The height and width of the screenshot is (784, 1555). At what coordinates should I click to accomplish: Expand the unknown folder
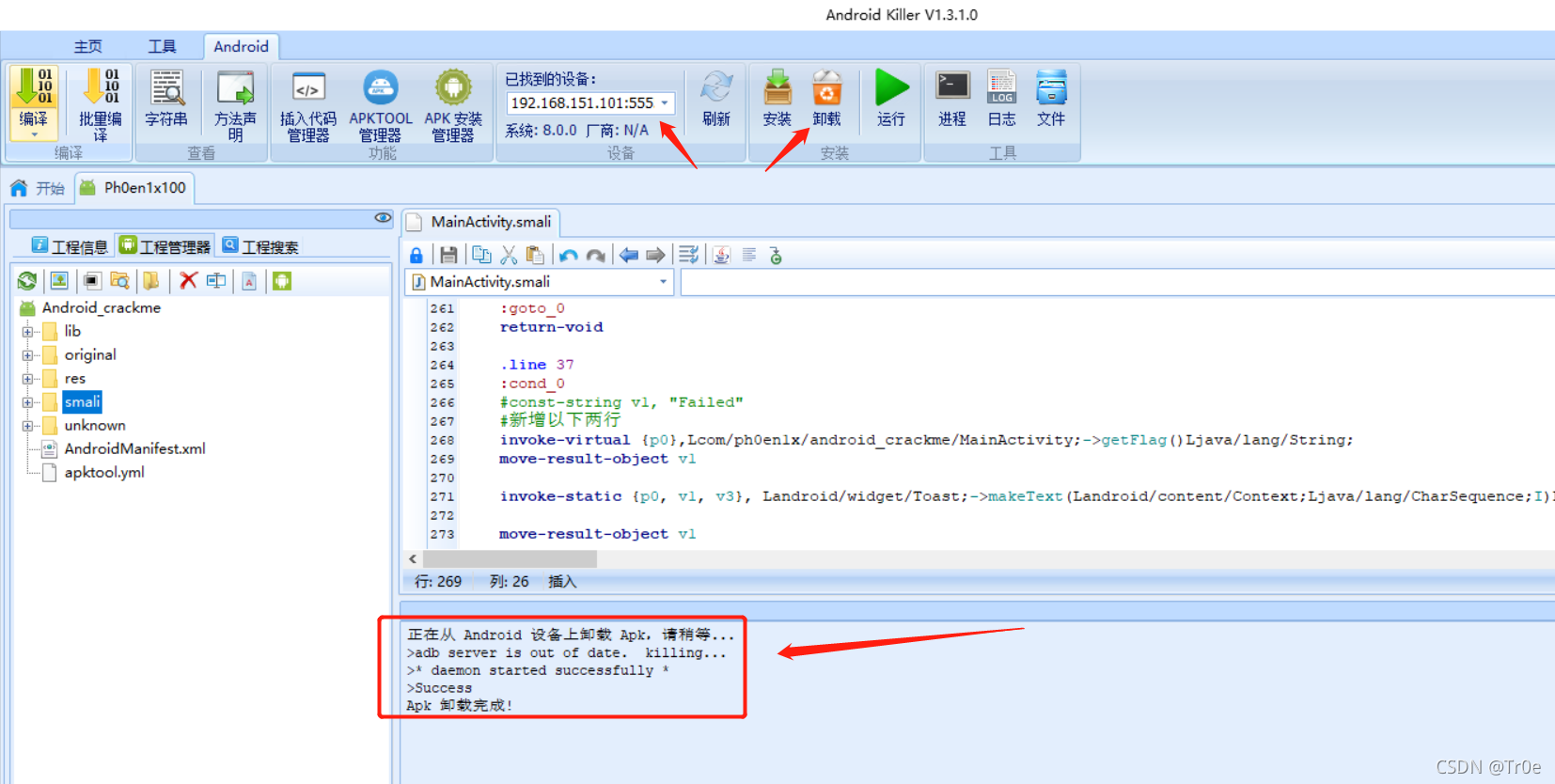click(27, 426)
